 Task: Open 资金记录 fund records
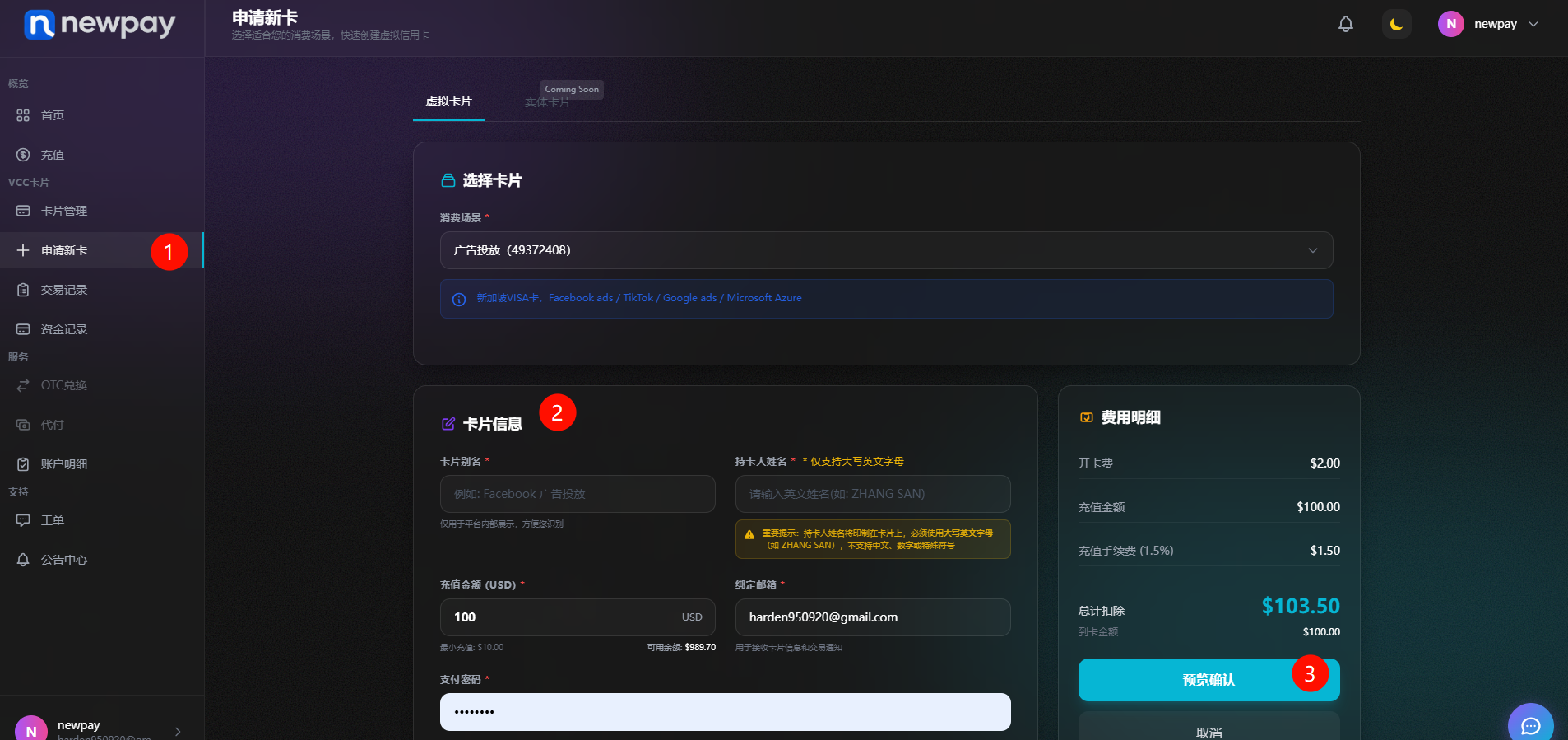[x=64, y=329]
